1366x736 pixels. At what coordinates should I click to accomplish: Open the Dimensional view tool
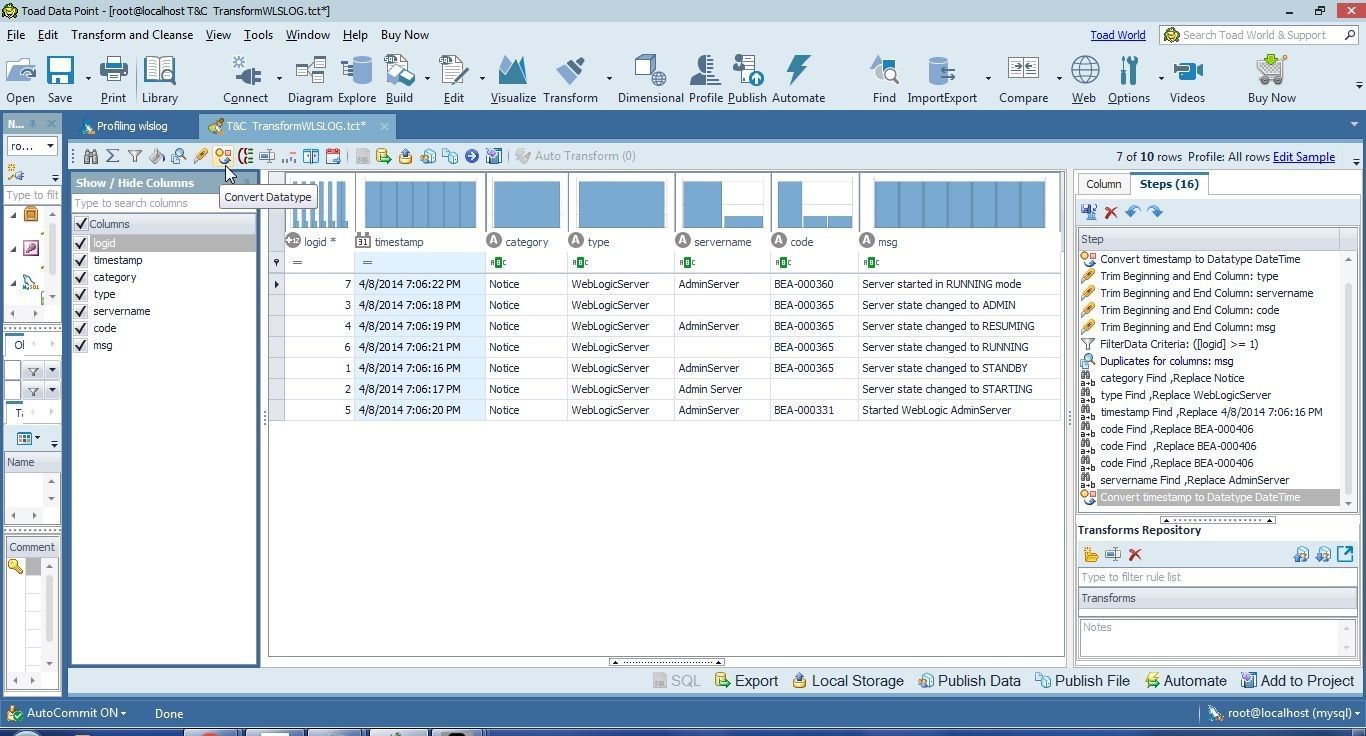(x=650, y=79)
